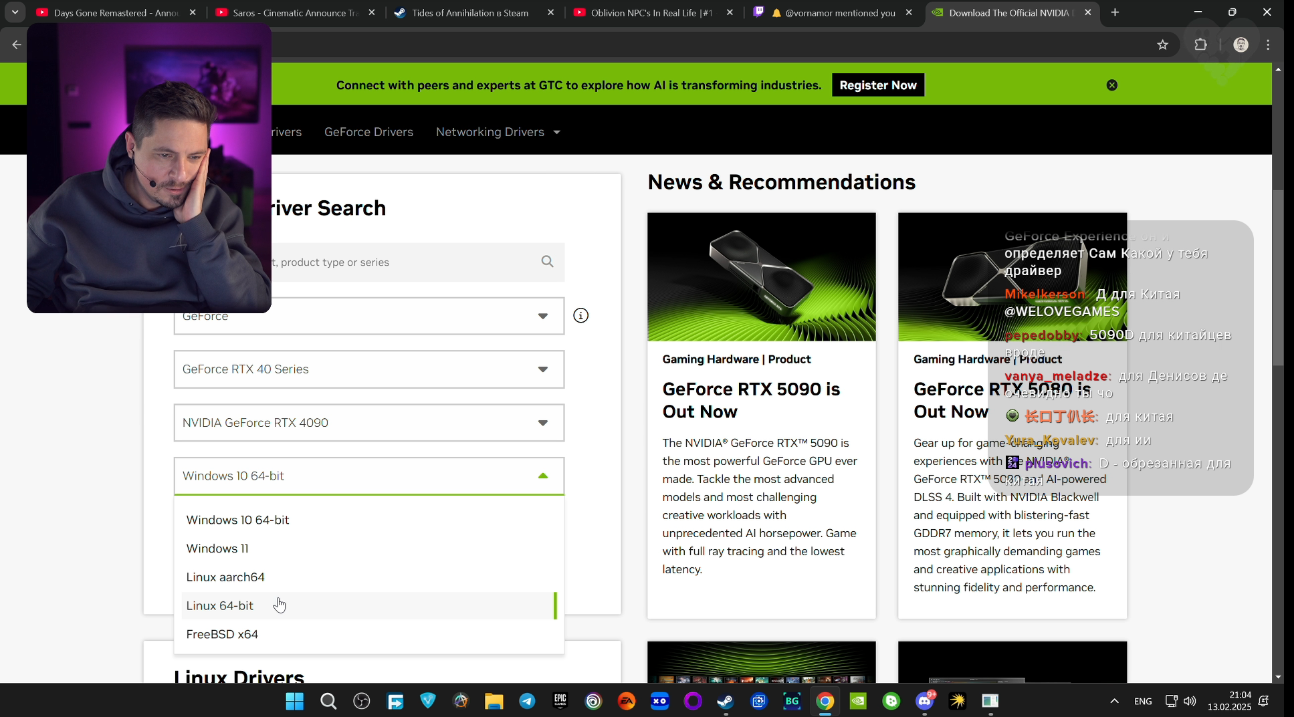Launch Telegram from the taskbar
1294x717 pixels.
tap(527, 701)
